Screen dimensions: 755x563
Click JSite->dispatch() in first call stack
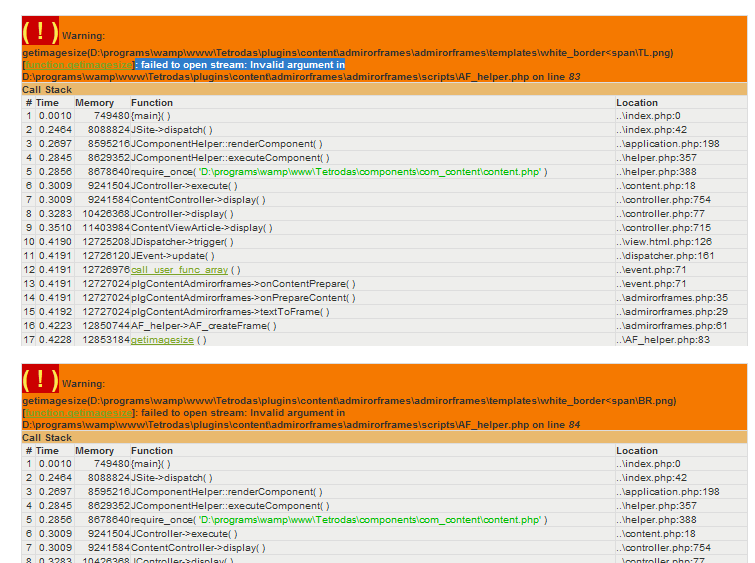[171, 130]
